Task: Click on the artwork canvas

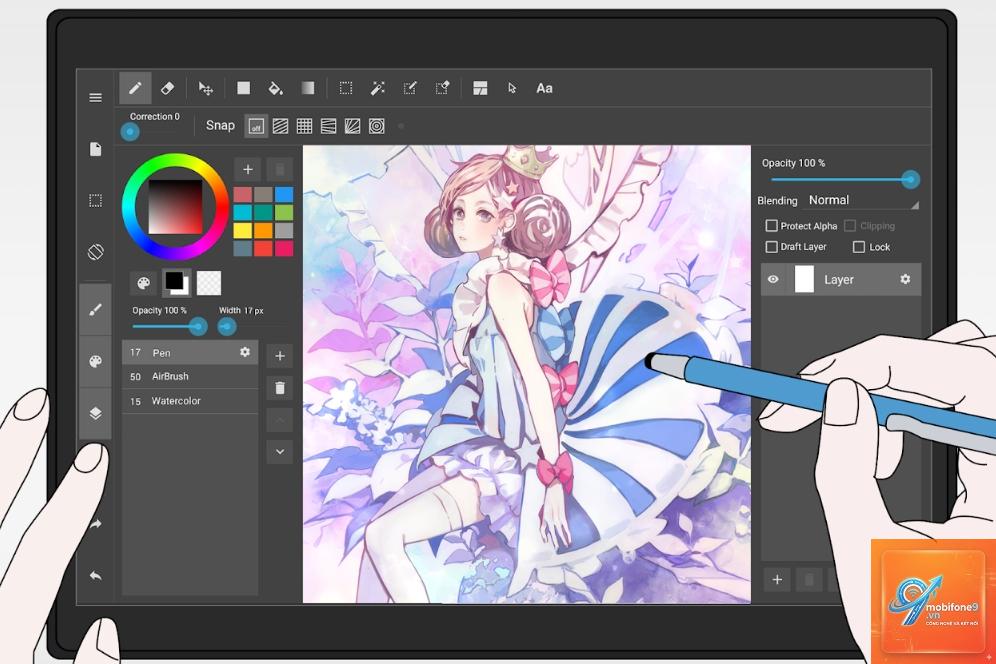Action: (527, 375)
